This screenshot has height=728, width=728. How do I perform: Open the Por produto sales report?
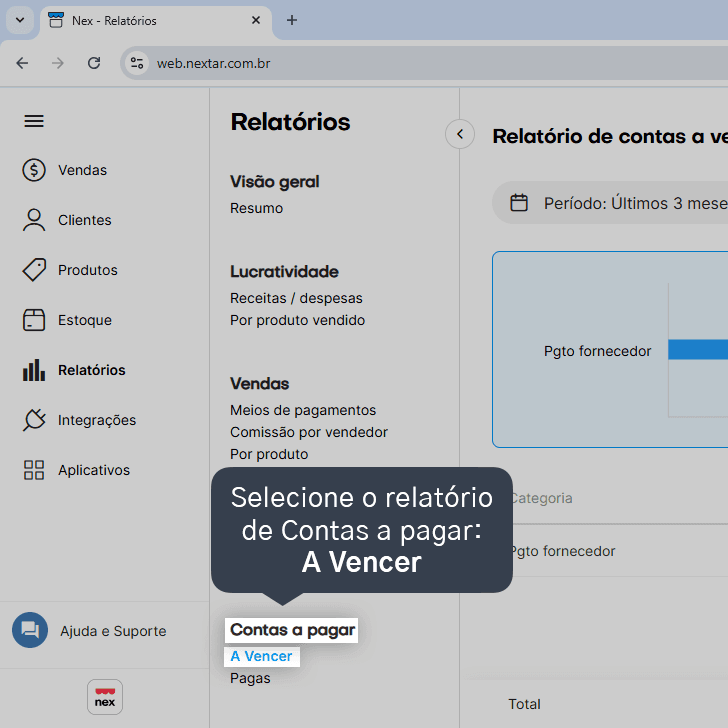tap(269, 454)
